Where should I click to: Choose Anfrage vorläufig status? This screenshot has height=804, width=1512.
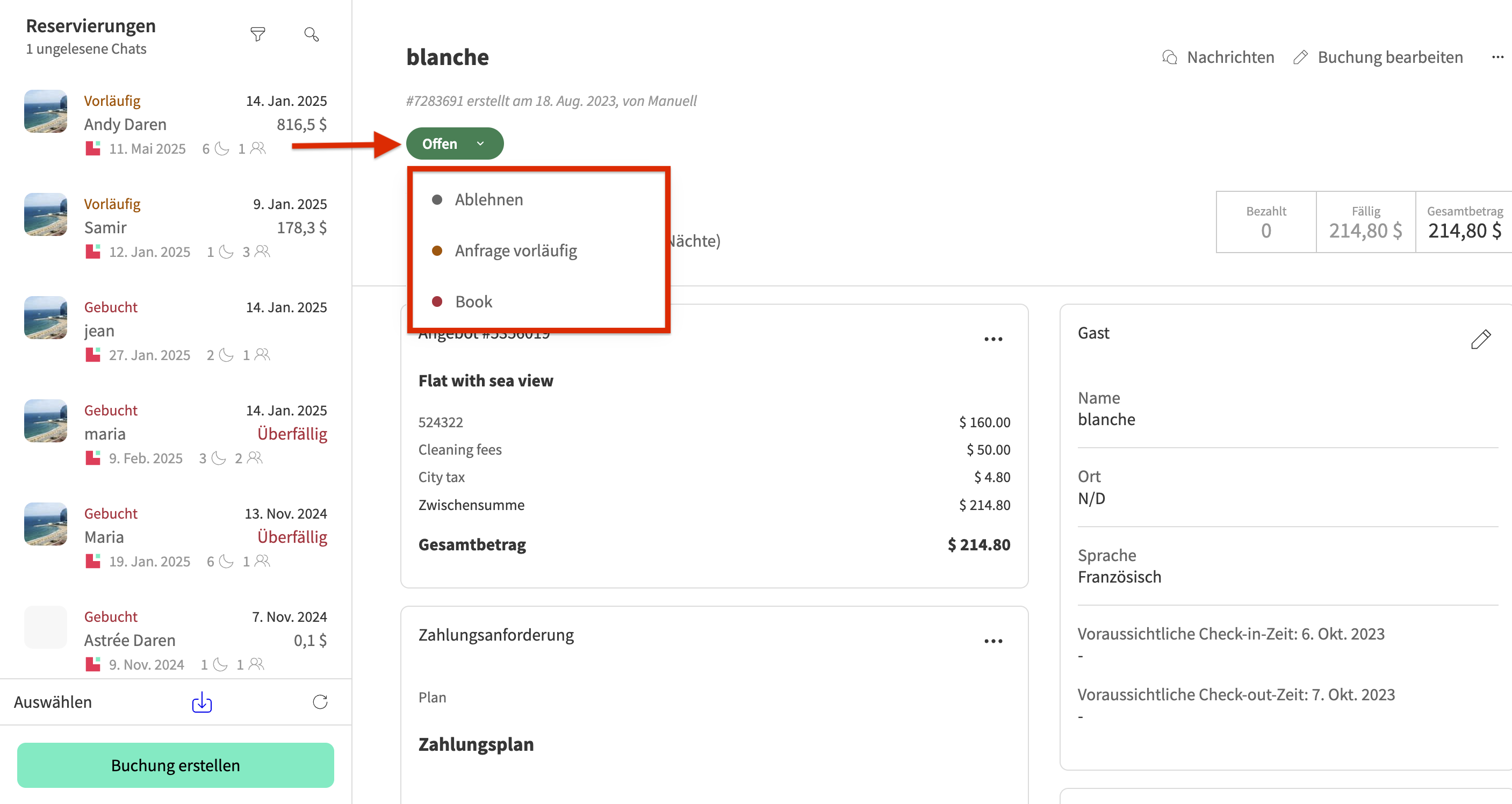point(515,251)
